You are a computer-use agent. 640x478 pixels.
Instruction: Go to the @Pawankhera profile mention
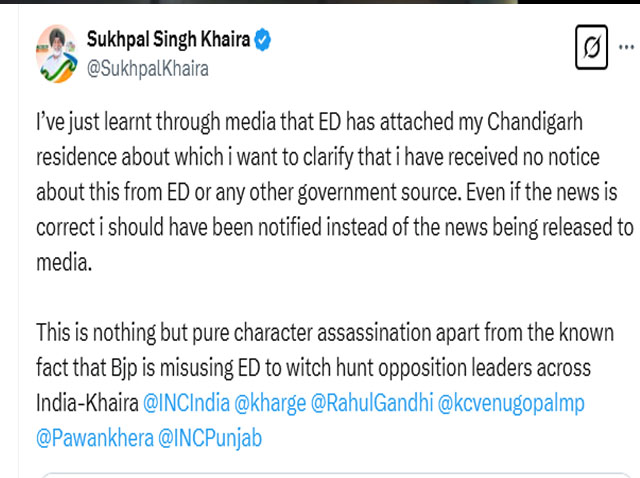(93, 437)
